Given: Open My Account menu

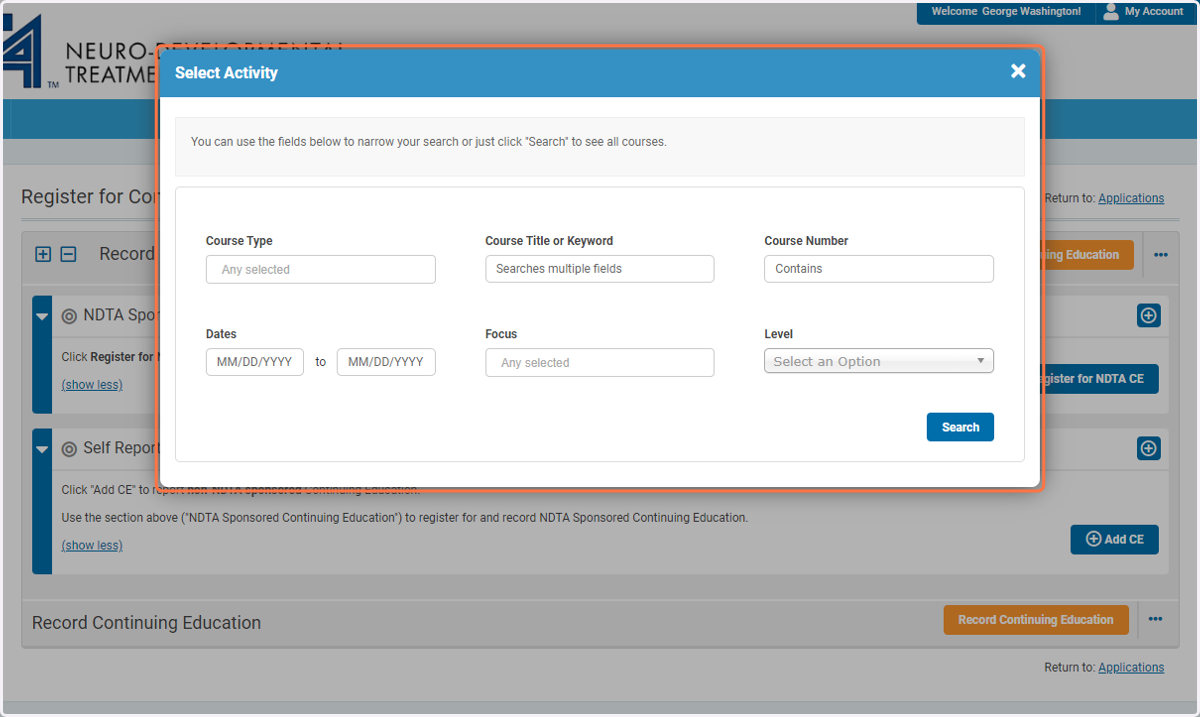Looking at the screenshot, I should coord(1153,11).
